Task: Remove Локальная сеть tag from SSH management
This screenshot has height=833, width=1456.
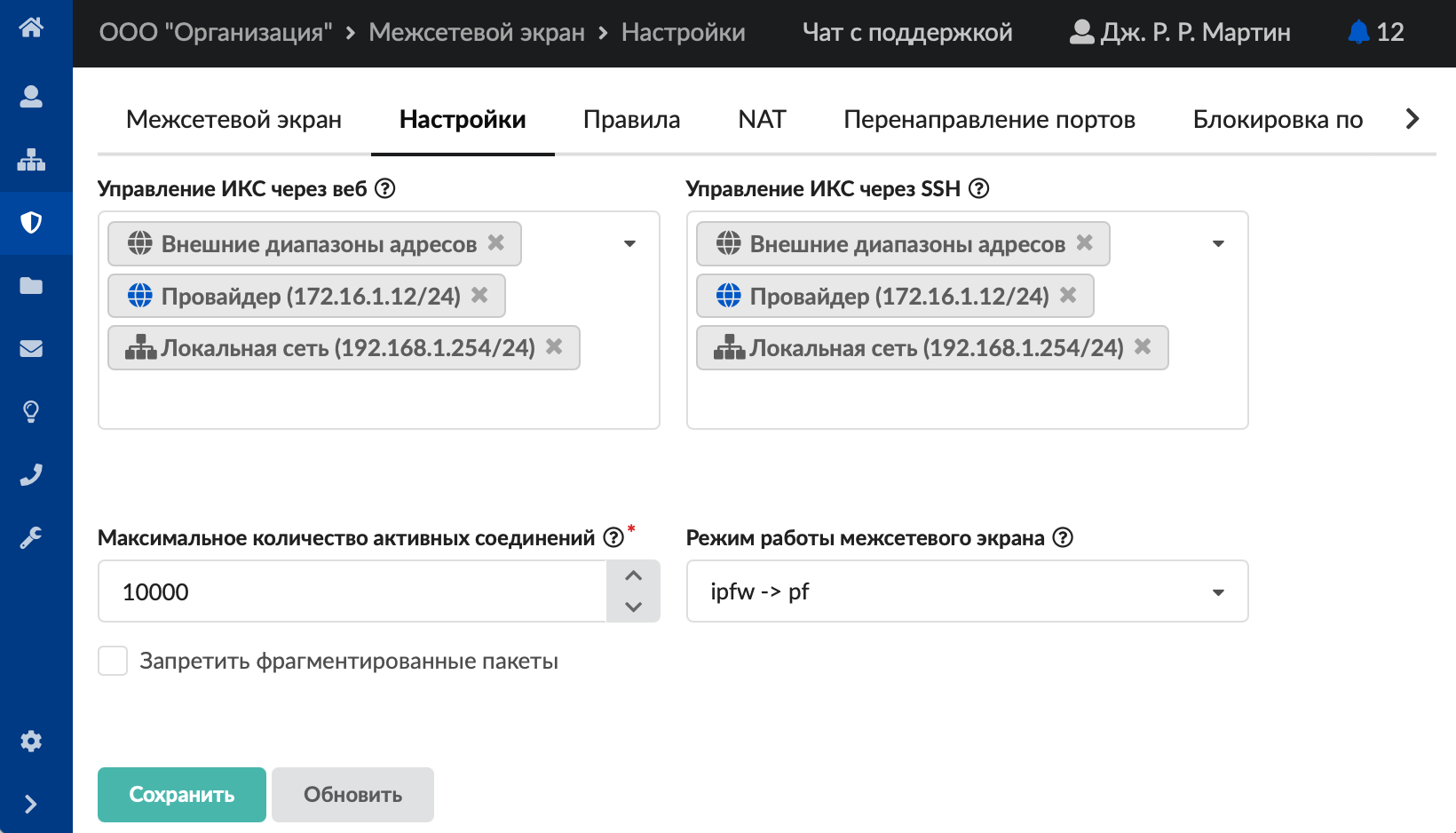Action: (x=1143, y=346)
